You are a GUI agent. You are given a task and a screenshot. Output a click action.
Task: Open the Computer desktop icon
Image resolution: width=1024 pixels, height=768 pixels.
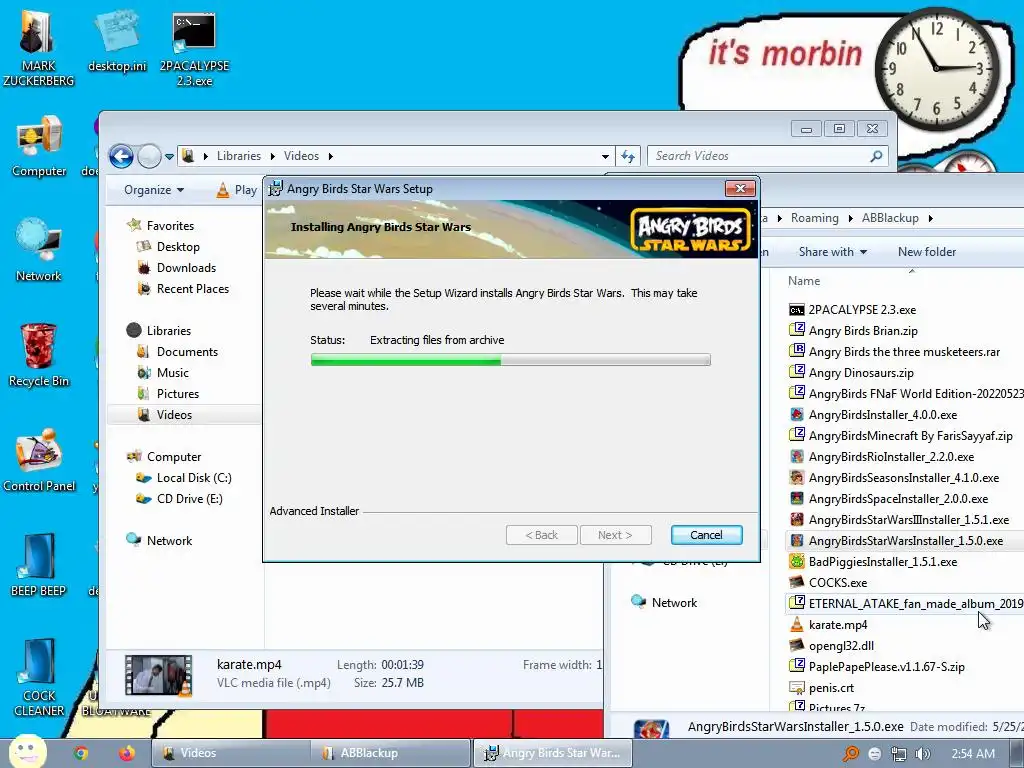[x=39, y=146]
